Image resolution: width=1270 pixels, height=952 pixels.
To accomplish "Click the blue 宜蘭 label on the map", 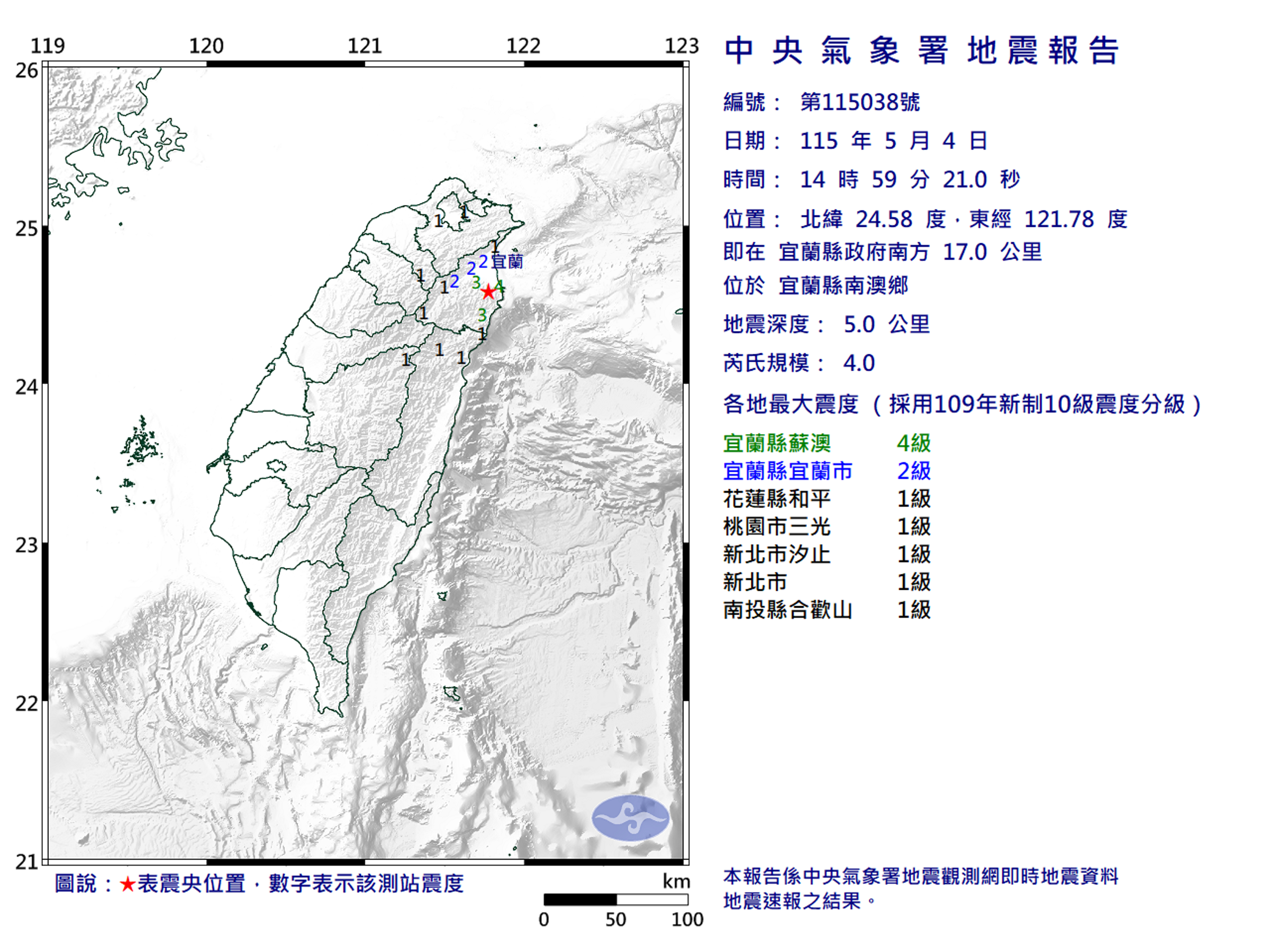I will pyautogui.click(x=507, y=262).
